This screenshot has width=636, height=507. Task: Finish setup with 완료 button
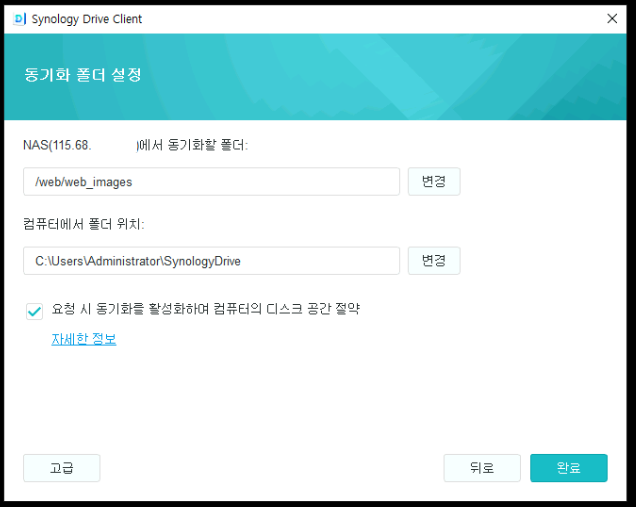pyautogui.click(x=569, y=468)
